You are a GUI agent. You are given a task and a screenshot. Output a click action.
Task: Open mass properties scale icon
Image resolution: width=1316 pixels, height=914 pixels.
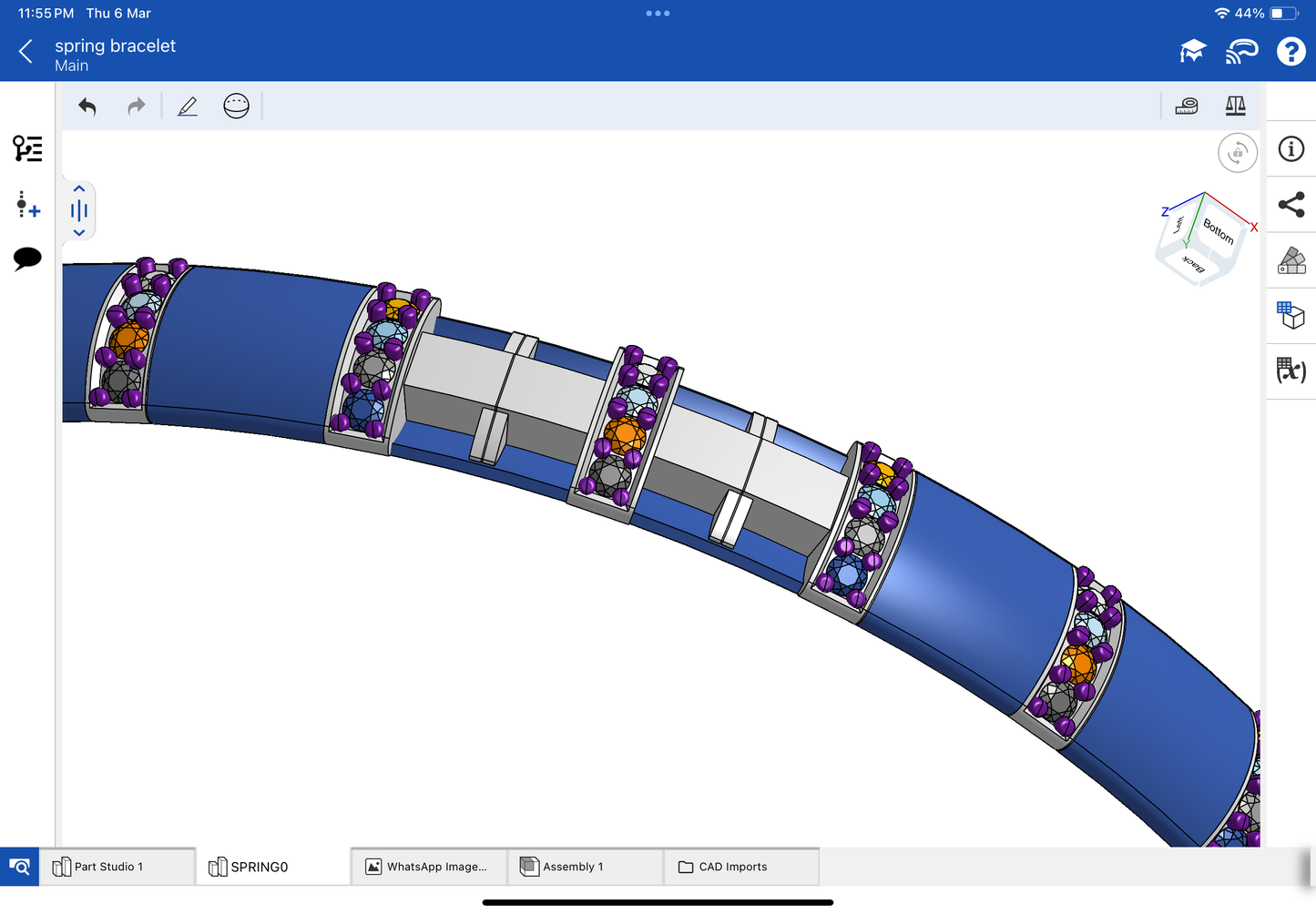[1235, 107]
